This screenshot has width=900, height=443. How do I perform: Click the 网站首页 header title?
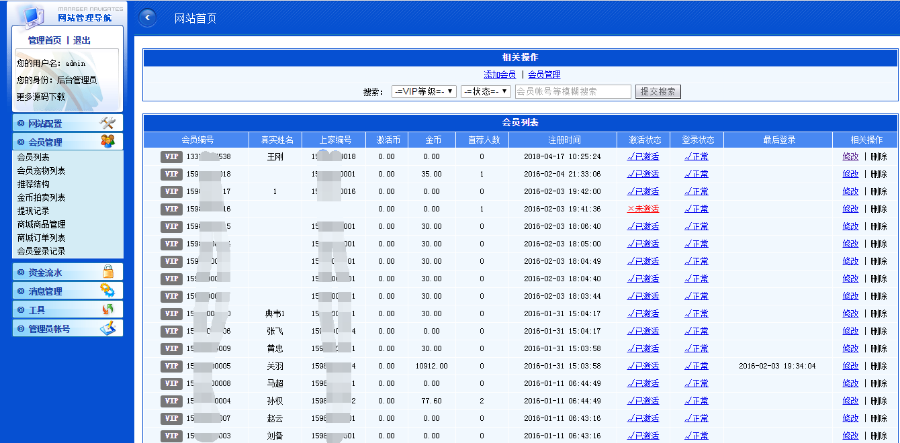pyautogui.click(x=195, y=18)
